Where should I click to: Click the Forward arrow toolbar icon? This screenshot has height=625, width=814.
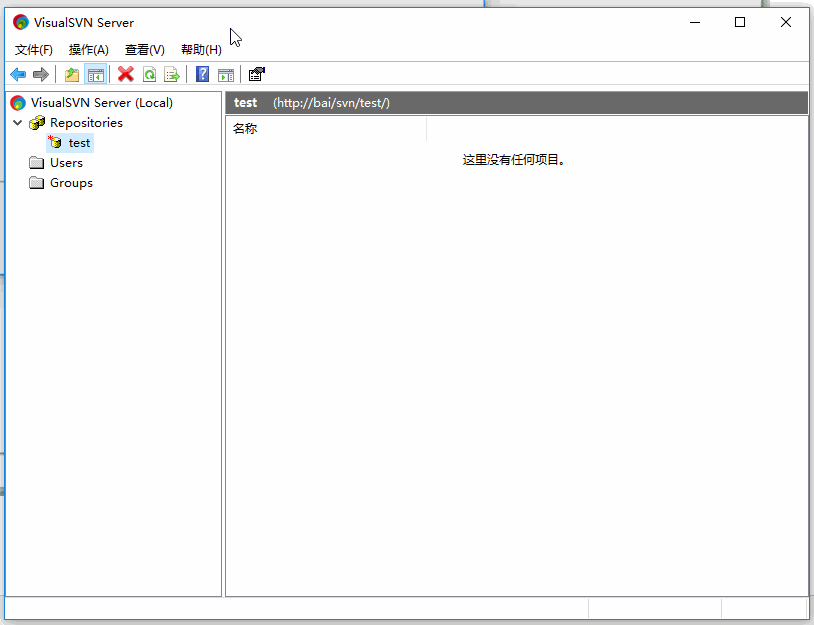[40, 74]
